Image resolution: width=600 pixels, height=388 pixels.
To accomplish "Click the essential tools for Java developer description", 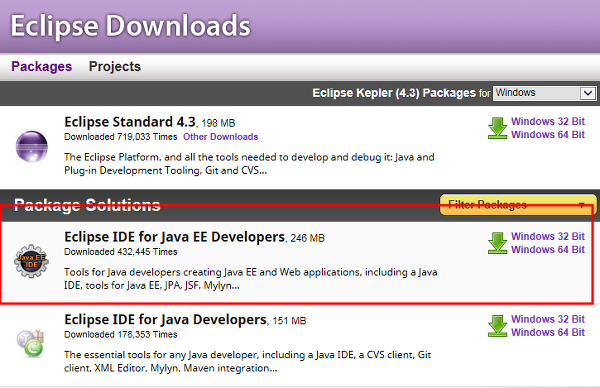I will pyautogui.click(x=248, y=362).
